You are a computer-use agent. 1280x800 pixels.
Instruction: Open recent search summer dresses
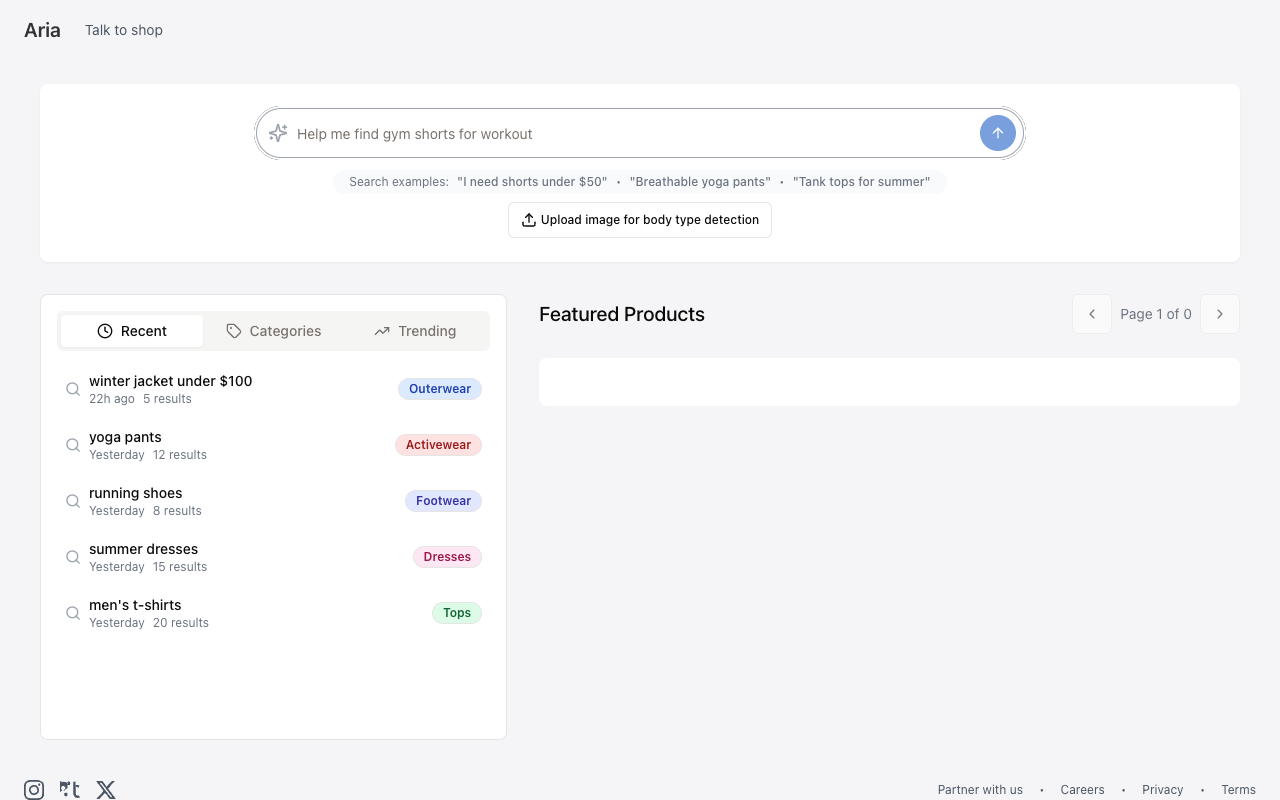pyautogui.click(x=273, y=557)
